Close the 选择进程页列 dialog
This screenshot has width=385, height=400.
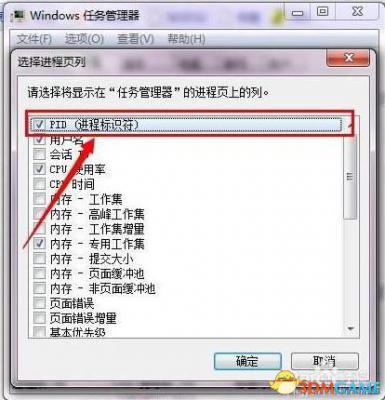[x=348, y=58]
